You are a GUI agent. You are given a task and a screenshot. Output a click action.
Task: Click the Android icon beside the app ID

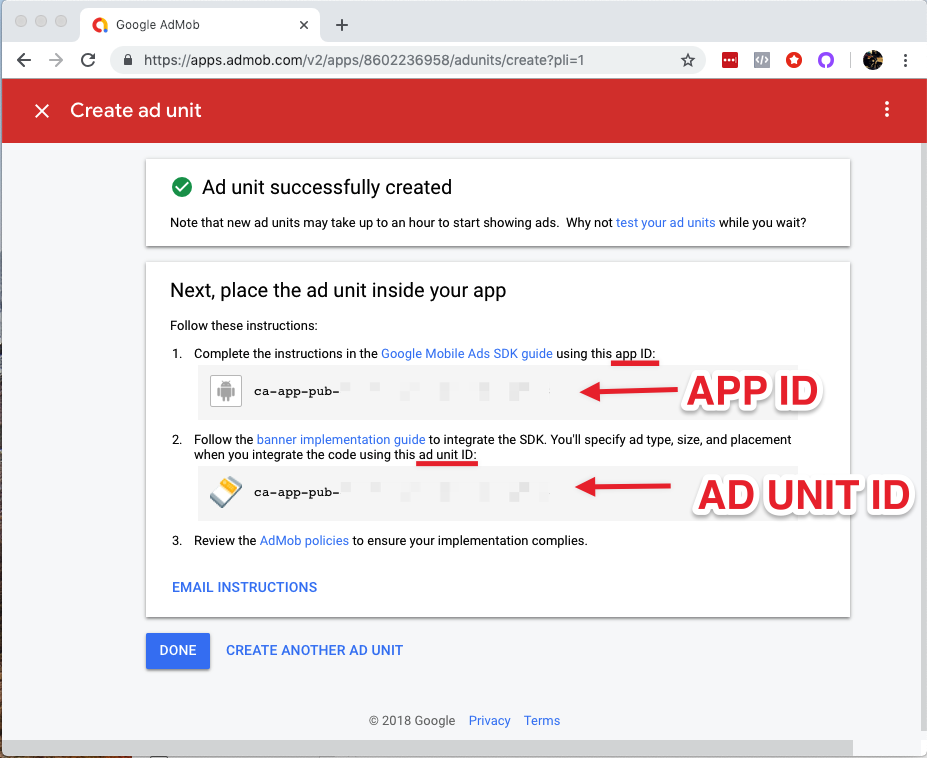(x=226, y=391)
